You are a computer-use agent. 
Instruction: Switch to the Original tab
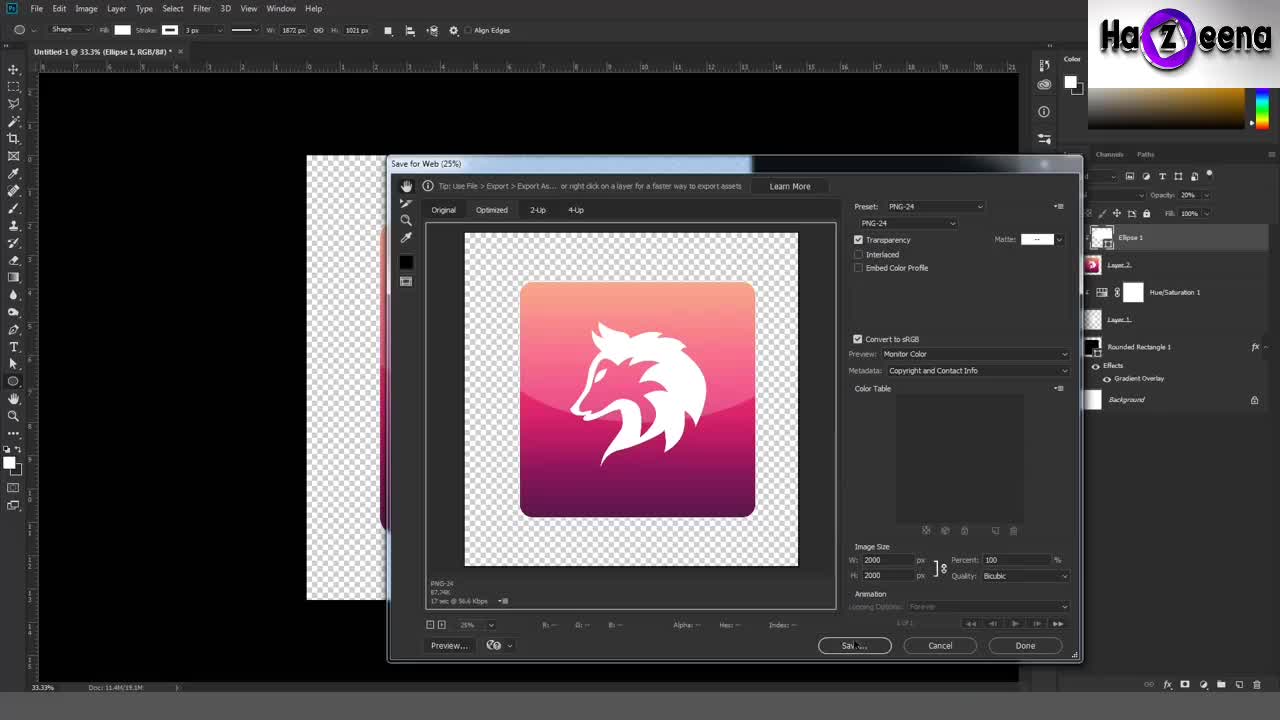(x=443, y=210)
